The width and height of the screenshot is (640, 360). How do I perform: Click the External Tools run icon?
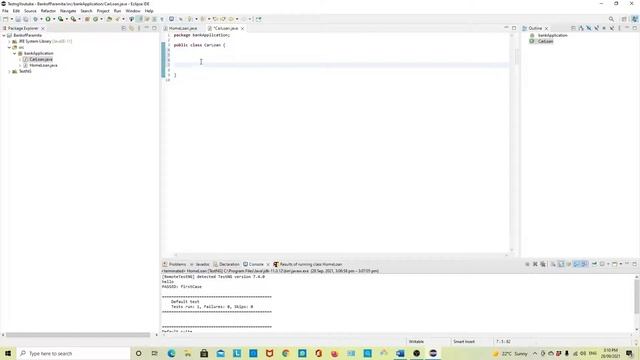(x=73, y=19)
